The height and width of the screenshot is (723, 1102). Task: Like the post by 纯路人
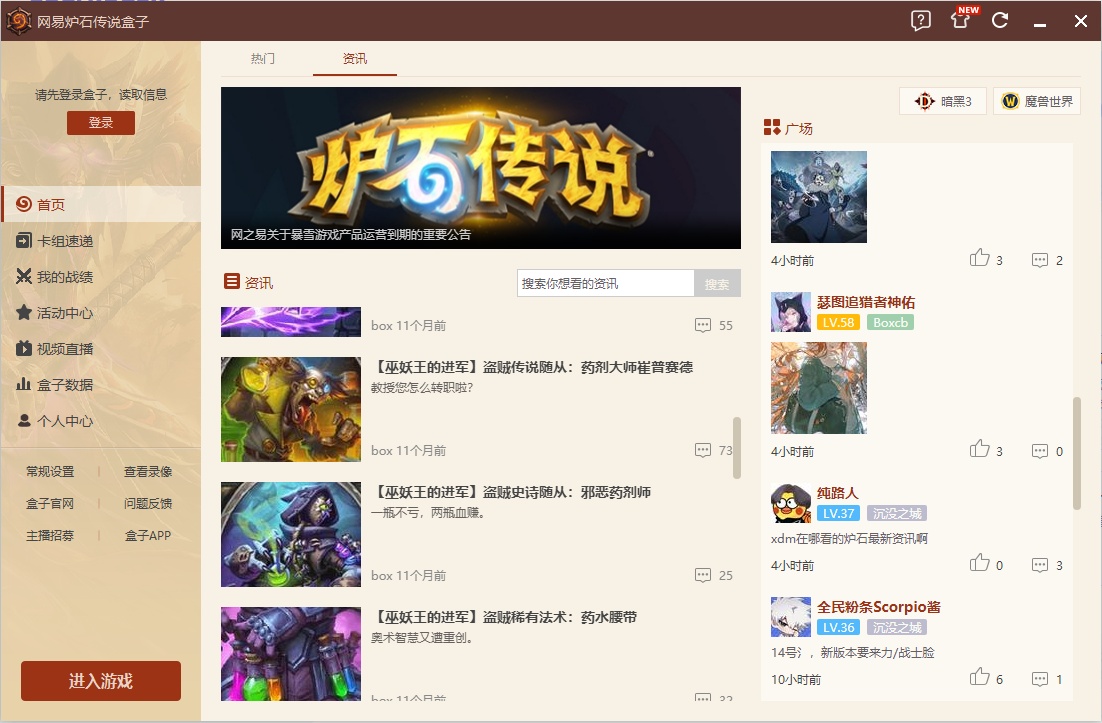pos(980,564)
